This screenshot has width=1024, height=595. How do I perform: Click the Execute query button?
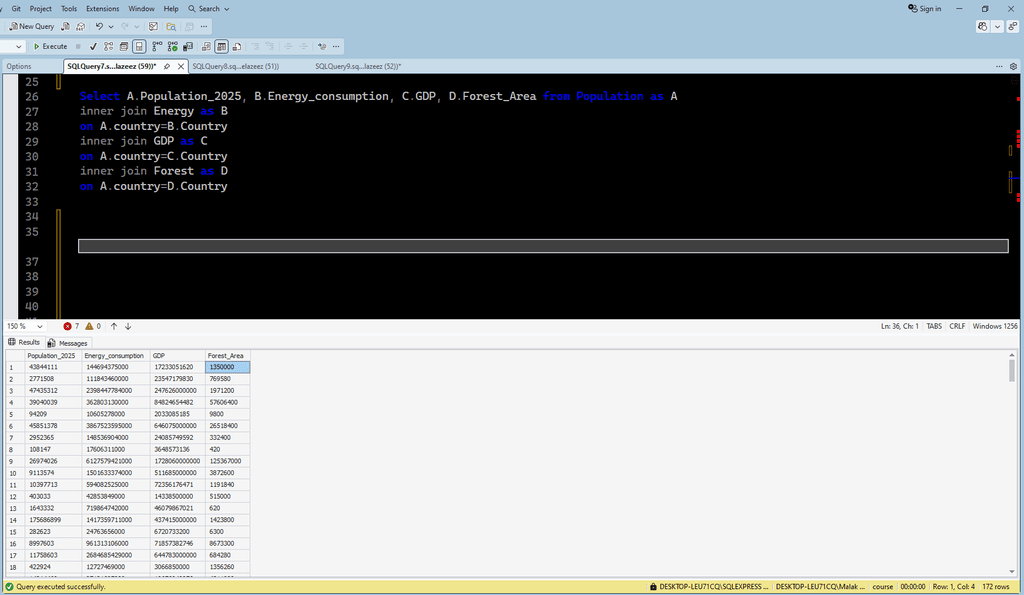51,46
